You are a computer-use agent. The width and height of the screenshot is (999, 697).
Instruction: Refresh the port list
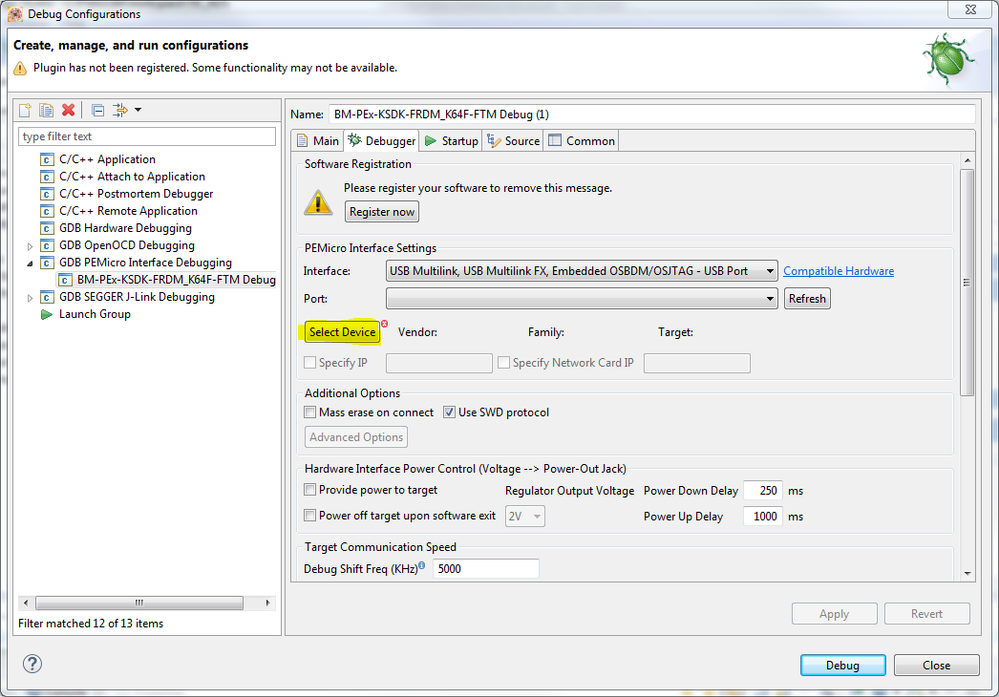click(x=807, y=298)
